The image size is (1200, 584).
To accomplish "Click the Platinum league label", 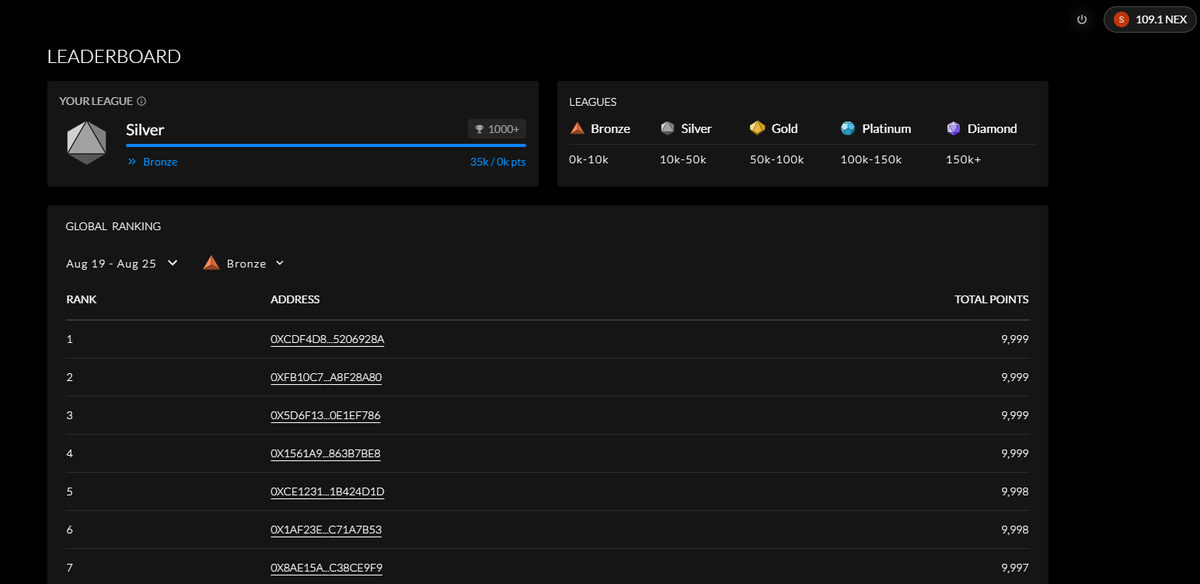I will [x=886, y=128].
